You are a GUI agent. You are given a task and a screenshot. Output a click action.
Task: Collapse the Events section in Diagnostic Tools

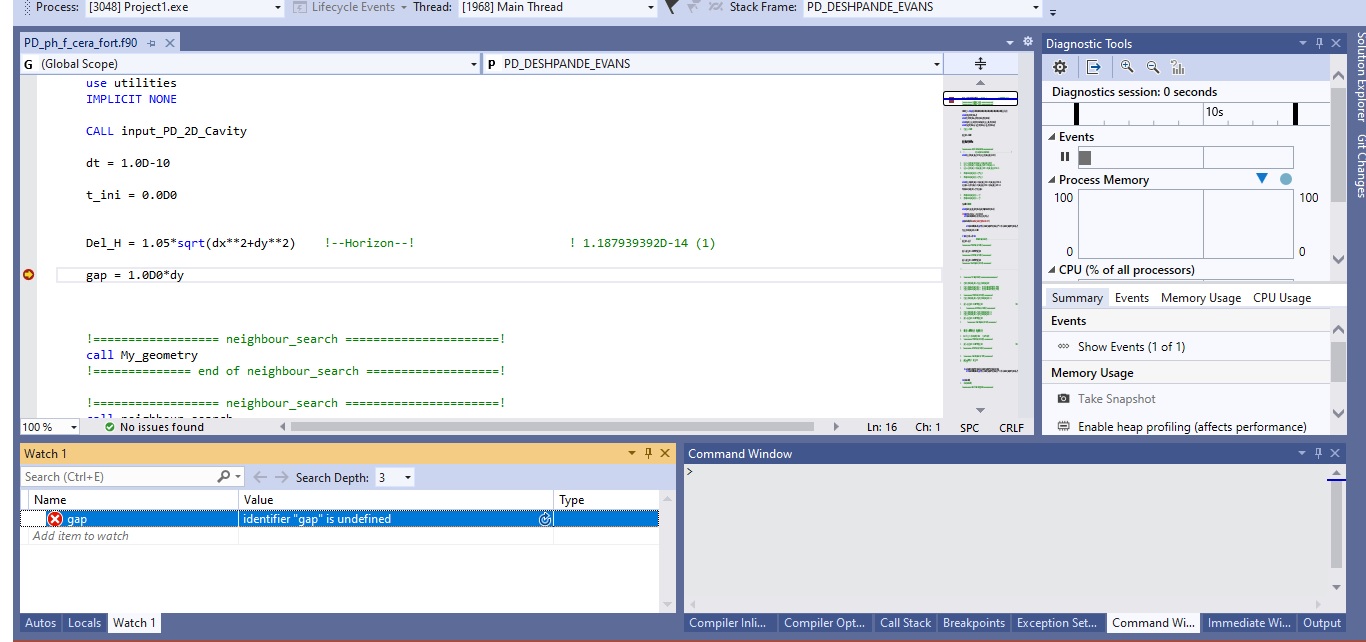click(1052, 137)
